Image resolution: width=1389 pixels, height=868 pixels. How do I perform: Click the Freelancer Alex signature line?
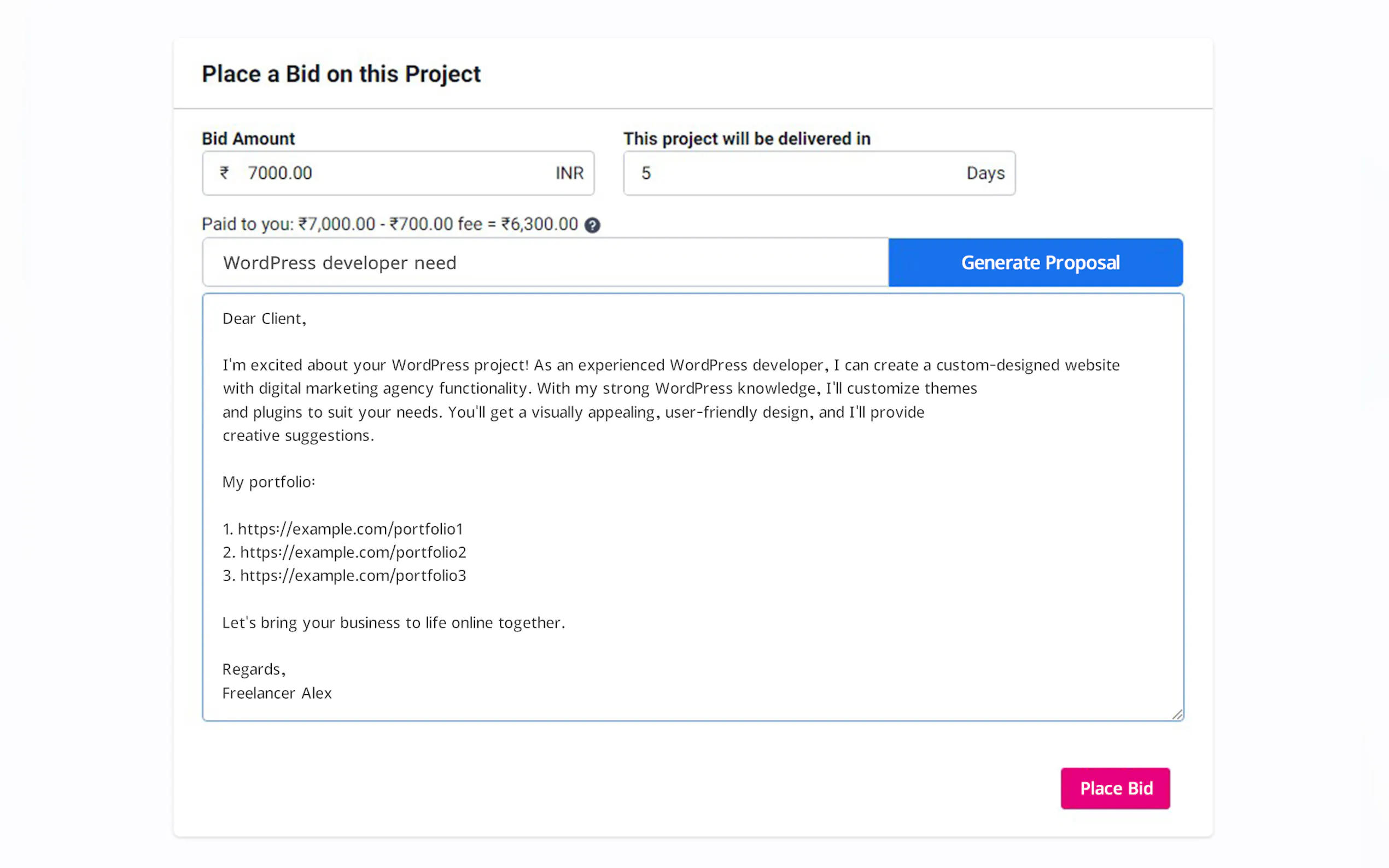click(x=277, y=693)
